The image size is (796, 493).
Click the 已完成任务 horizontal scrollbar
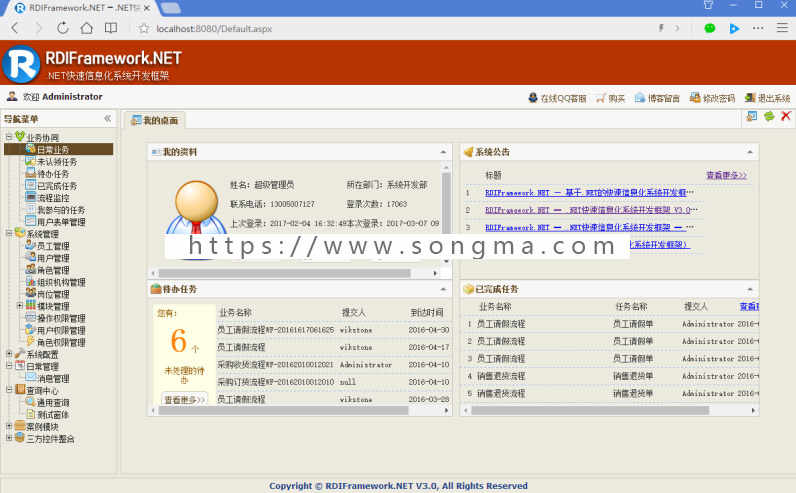click(590, 410)
